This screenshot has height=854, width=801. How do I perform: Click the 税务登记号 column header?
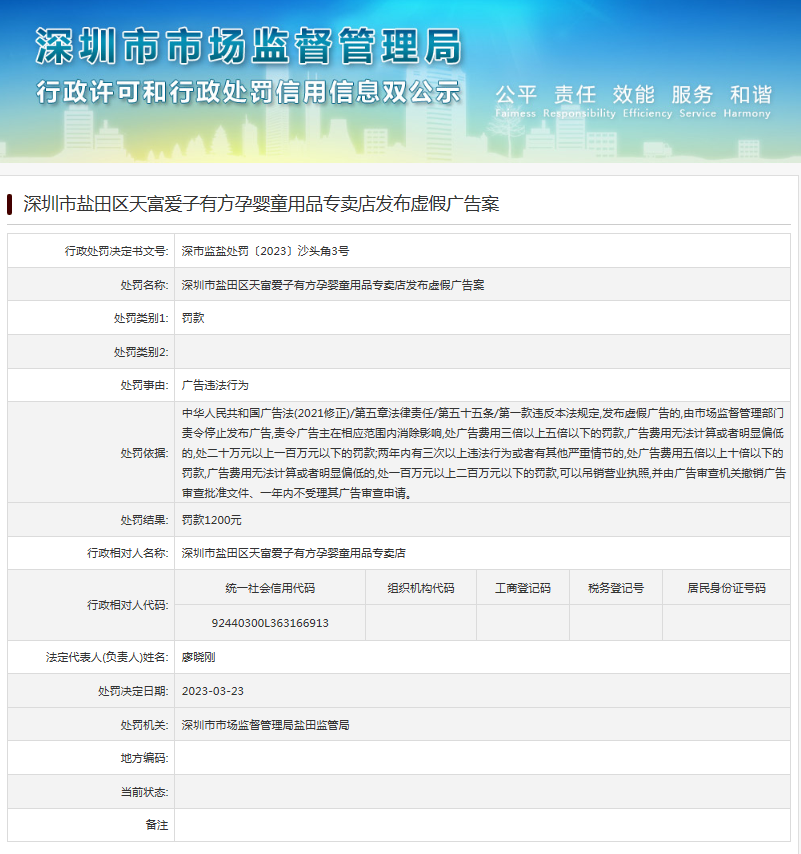(616, 588)
